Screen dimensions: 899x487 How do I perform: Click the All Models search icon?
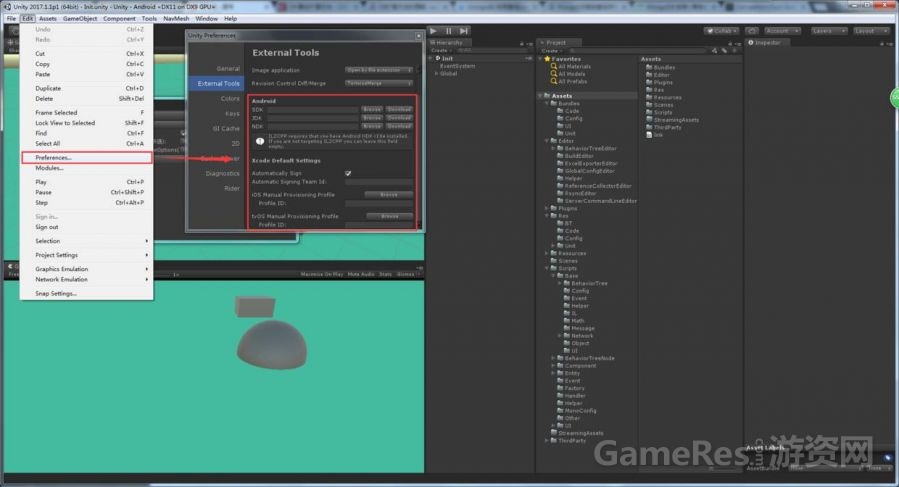tap(553, 74)
